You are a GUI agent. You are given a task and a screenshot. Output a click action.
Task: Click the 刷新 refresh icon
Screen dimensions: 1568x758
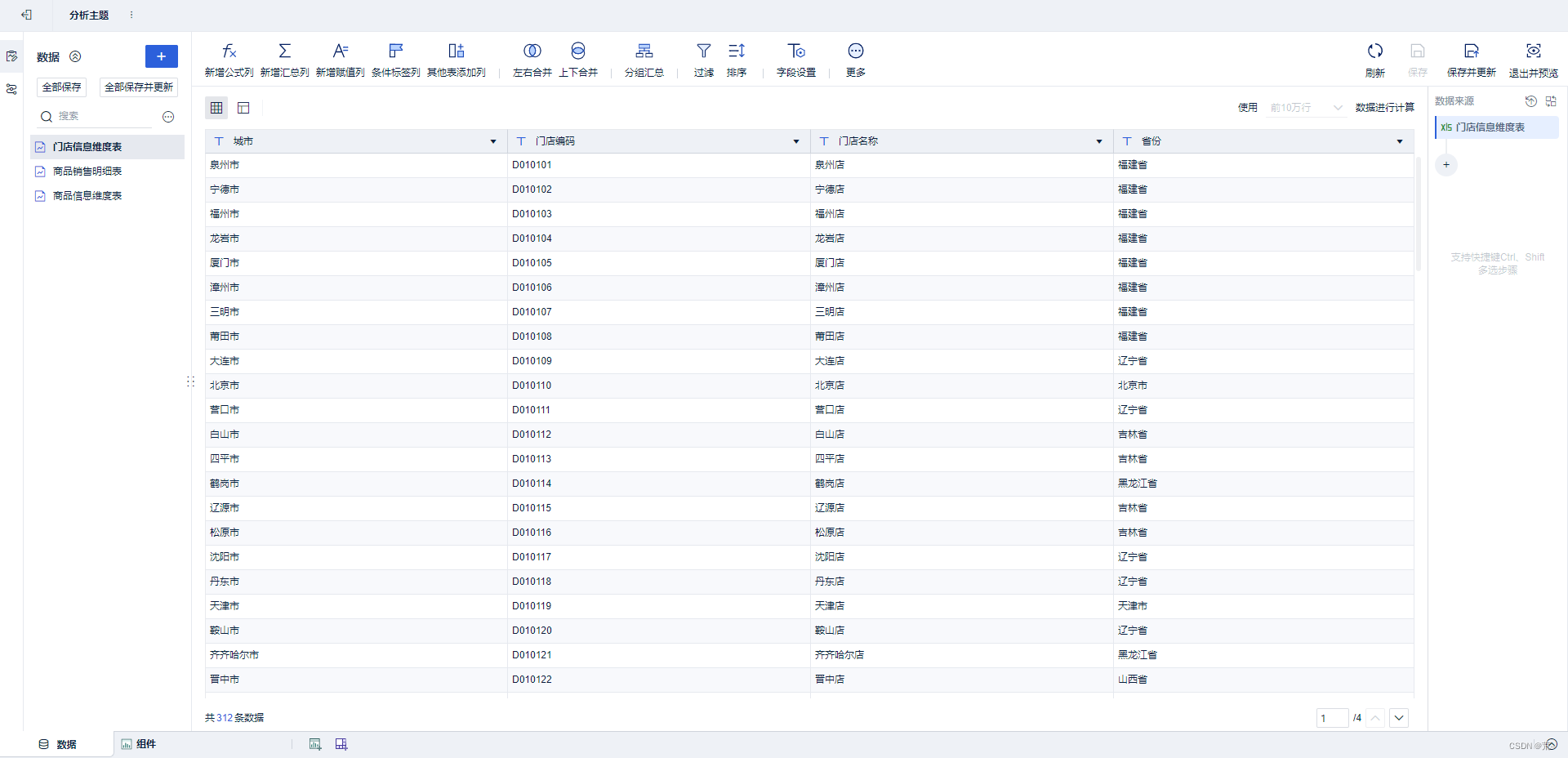point(1375,51)
